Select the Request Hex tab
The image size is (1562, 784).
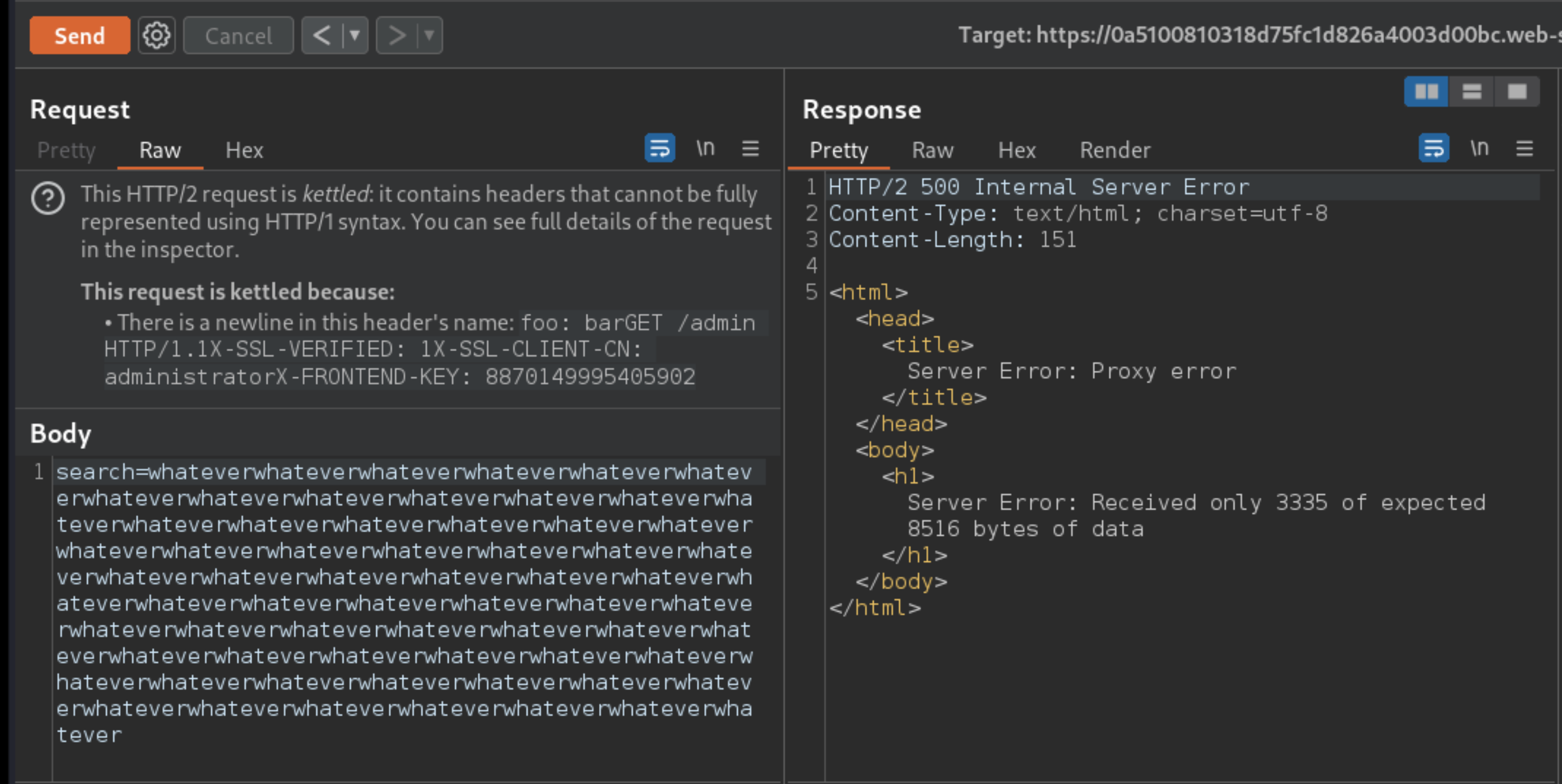click(244, 150)
